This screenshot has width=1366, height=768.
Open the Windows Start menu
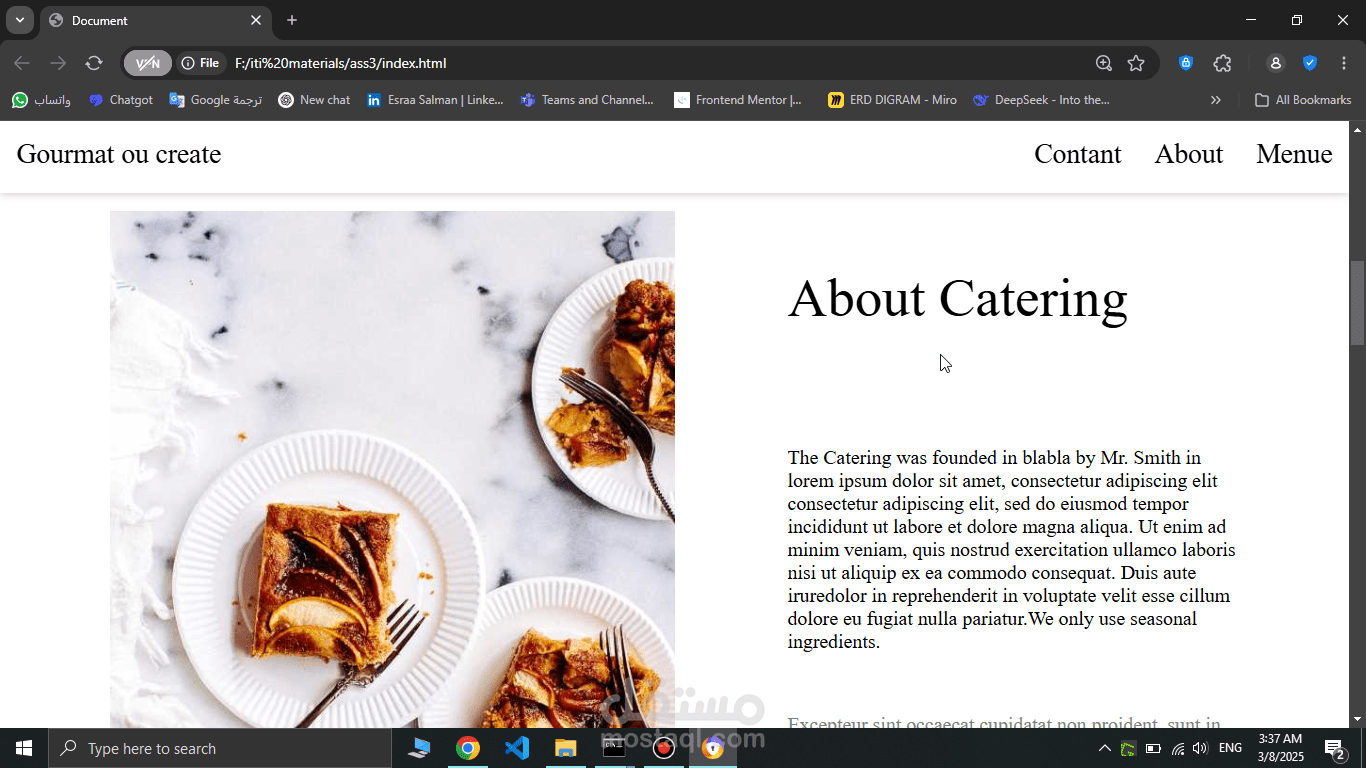(24, 748)
